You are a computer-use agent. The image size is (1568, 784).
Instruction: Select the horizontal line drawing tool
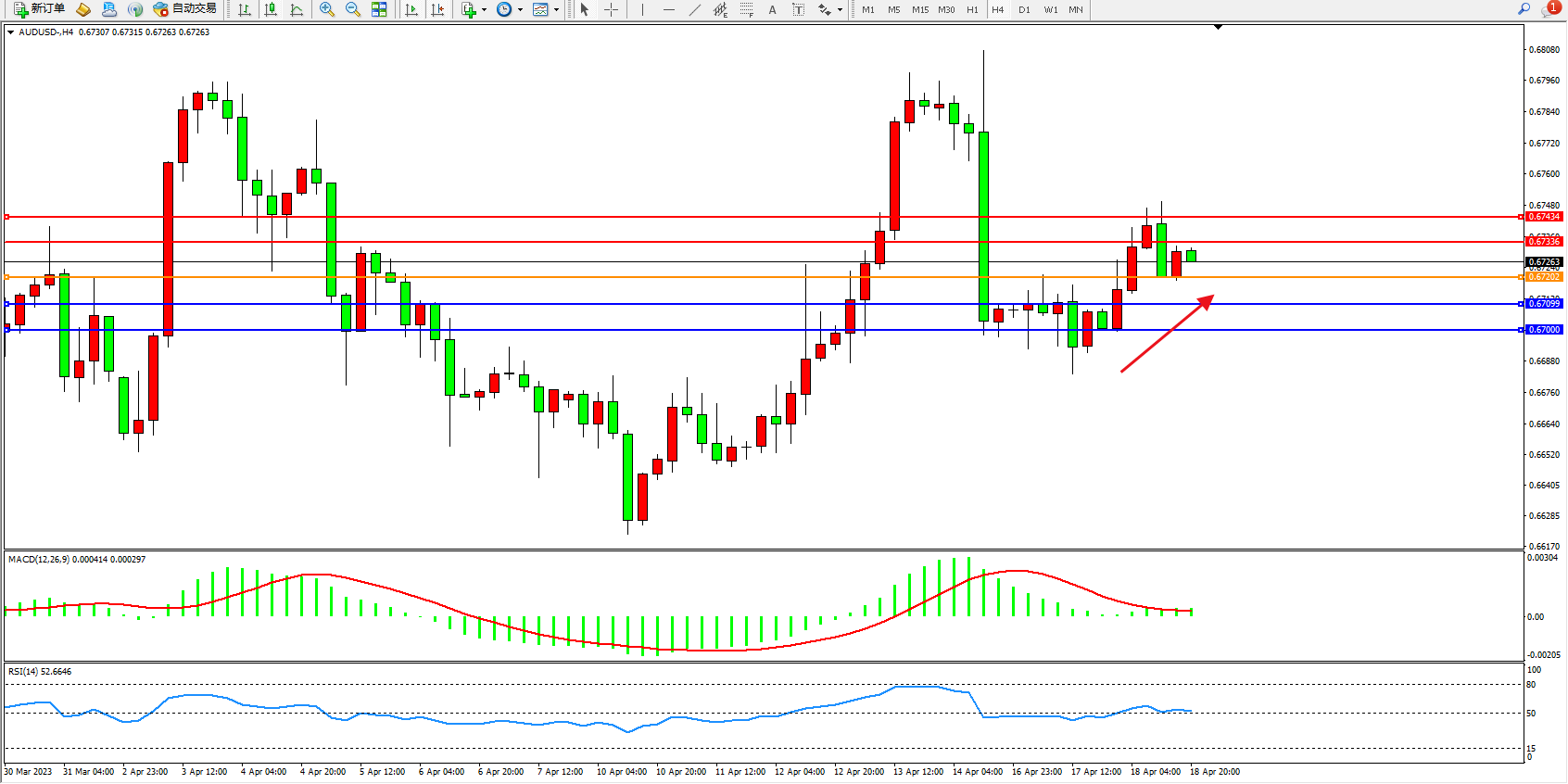(669, 9)
